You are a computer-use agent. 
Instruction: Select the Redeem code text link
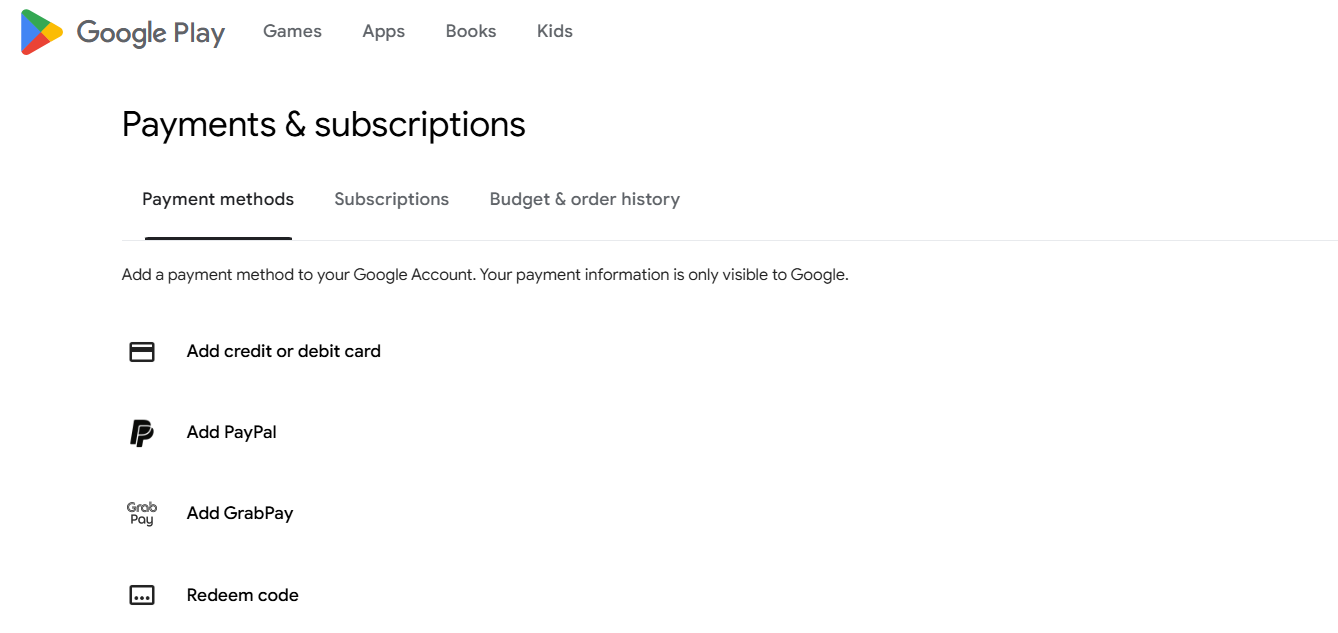click(243, 595)
